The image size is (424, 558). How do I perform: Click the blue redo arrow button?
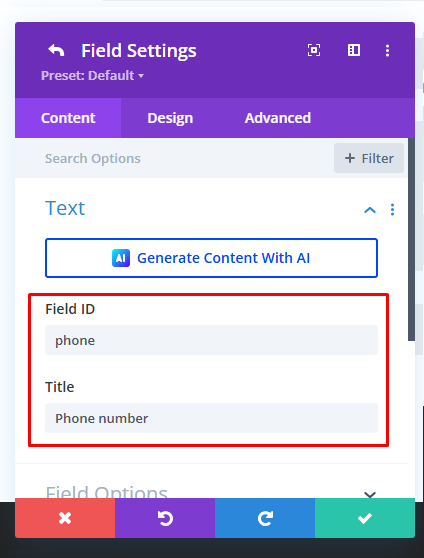pyautogui.click(x=265, y=518)
